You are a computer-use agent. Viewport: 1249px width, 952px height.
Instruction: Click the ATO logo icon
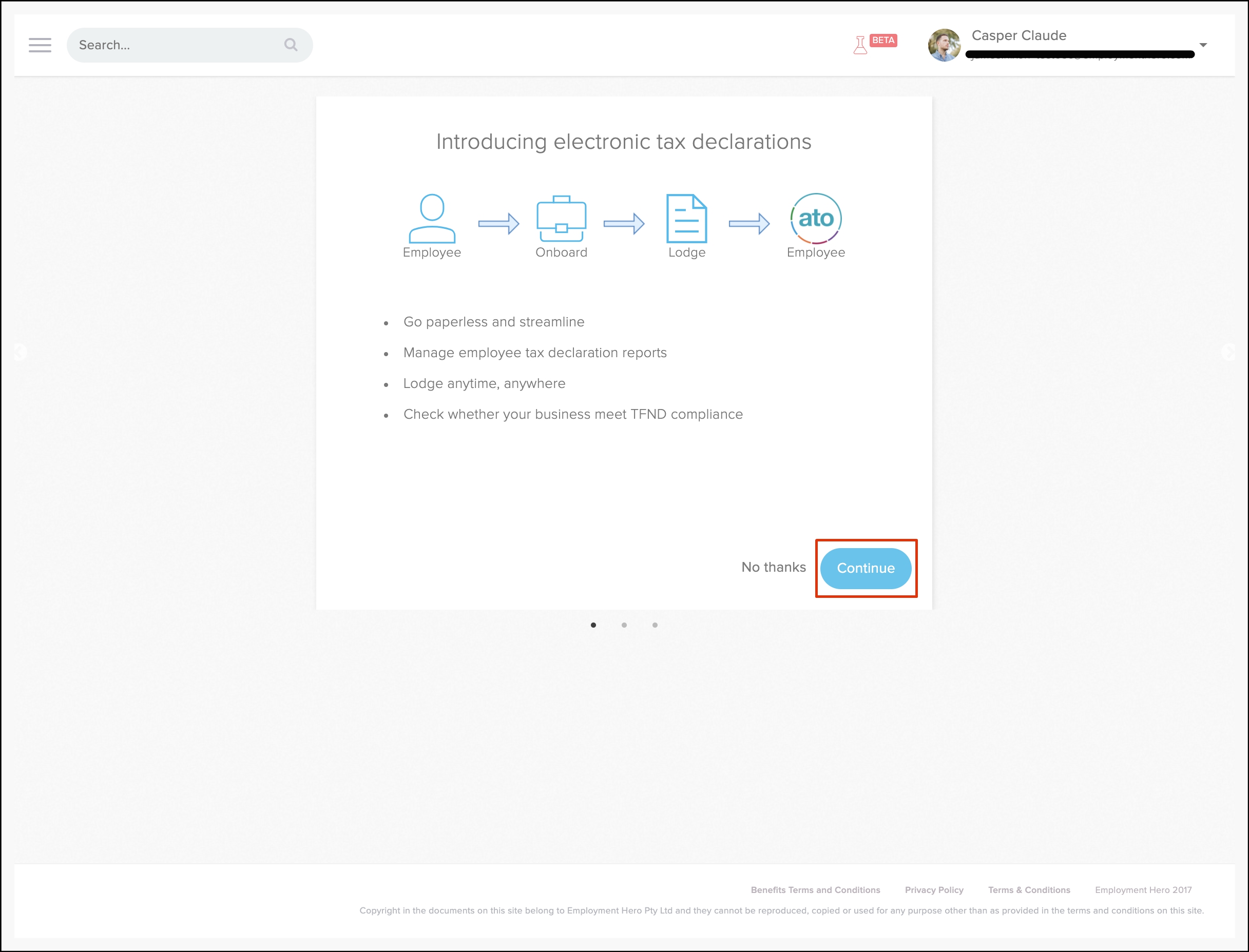point(816,218)
